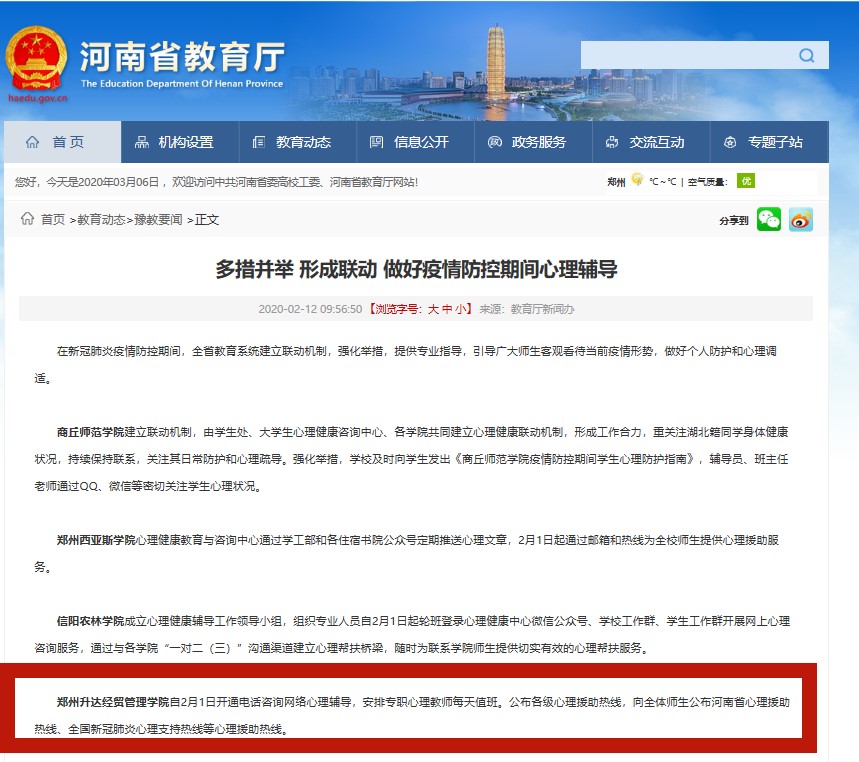859x762 pixels.
Task: Click the green air quality badge
Action: coord(745,181)
